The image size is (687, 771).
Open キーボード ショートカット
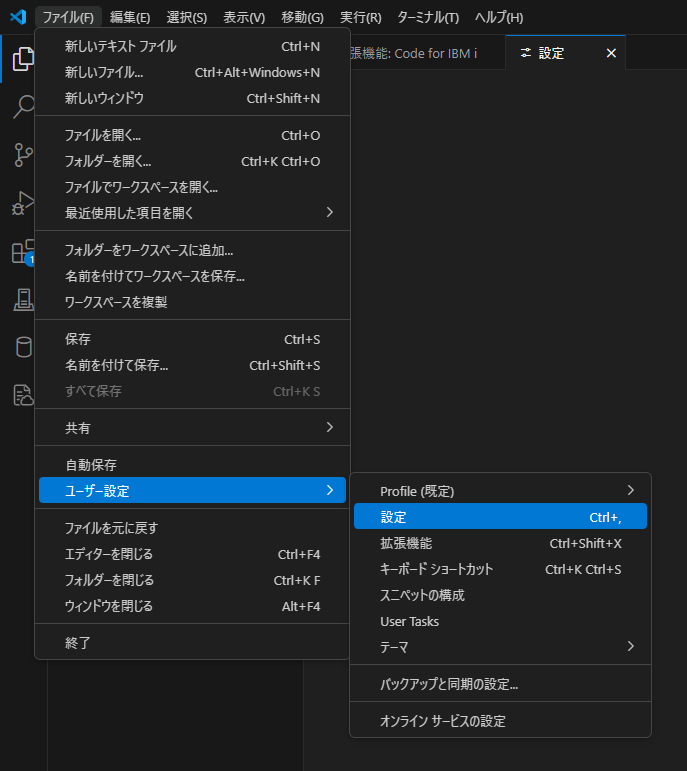(500, 569)
